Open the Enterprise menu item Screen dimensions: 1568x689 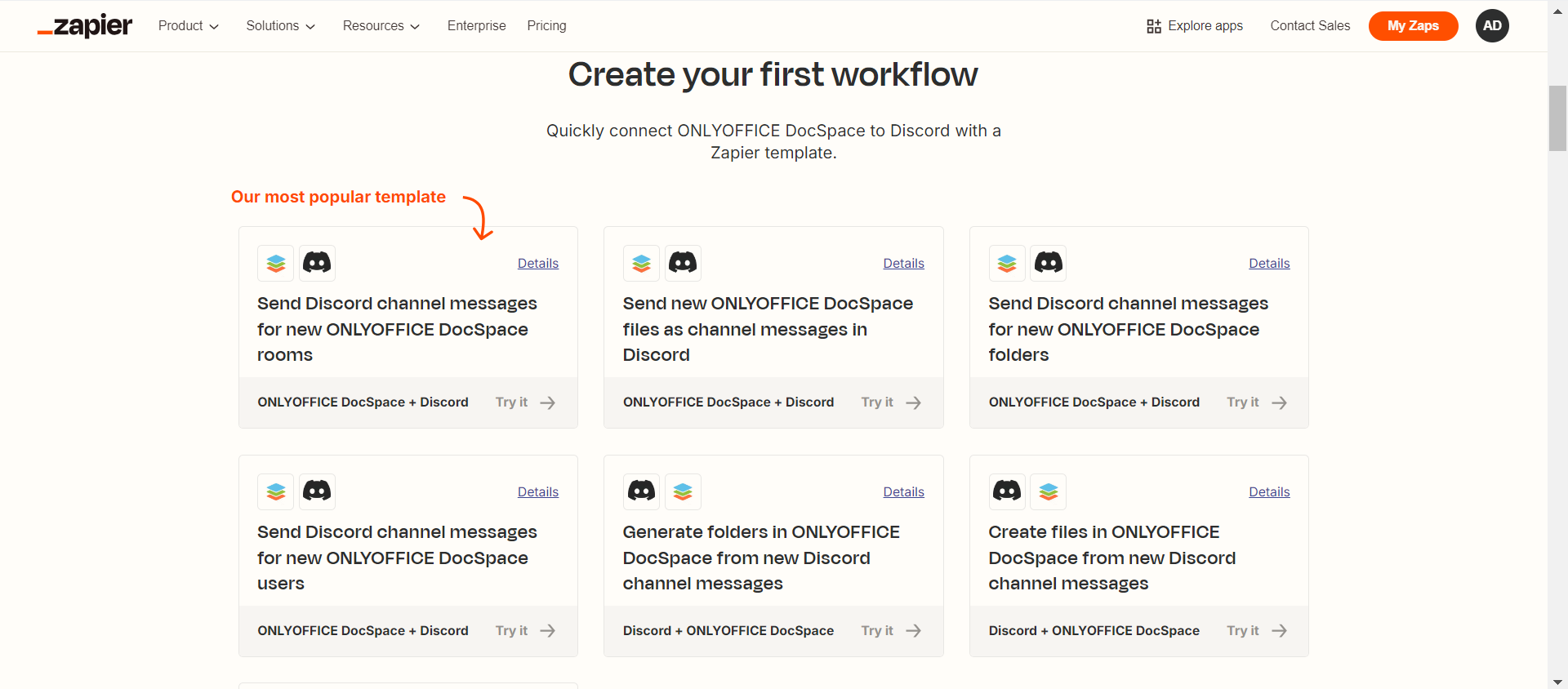[x=477, y=26]
